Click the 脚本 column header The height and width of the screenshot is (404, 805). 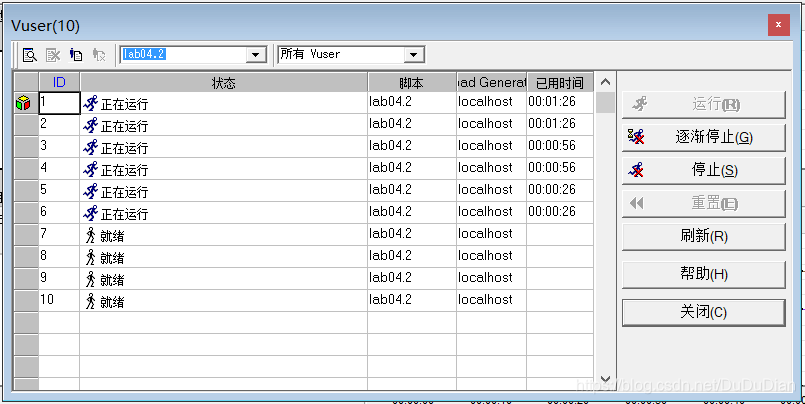tap(412, 82)
